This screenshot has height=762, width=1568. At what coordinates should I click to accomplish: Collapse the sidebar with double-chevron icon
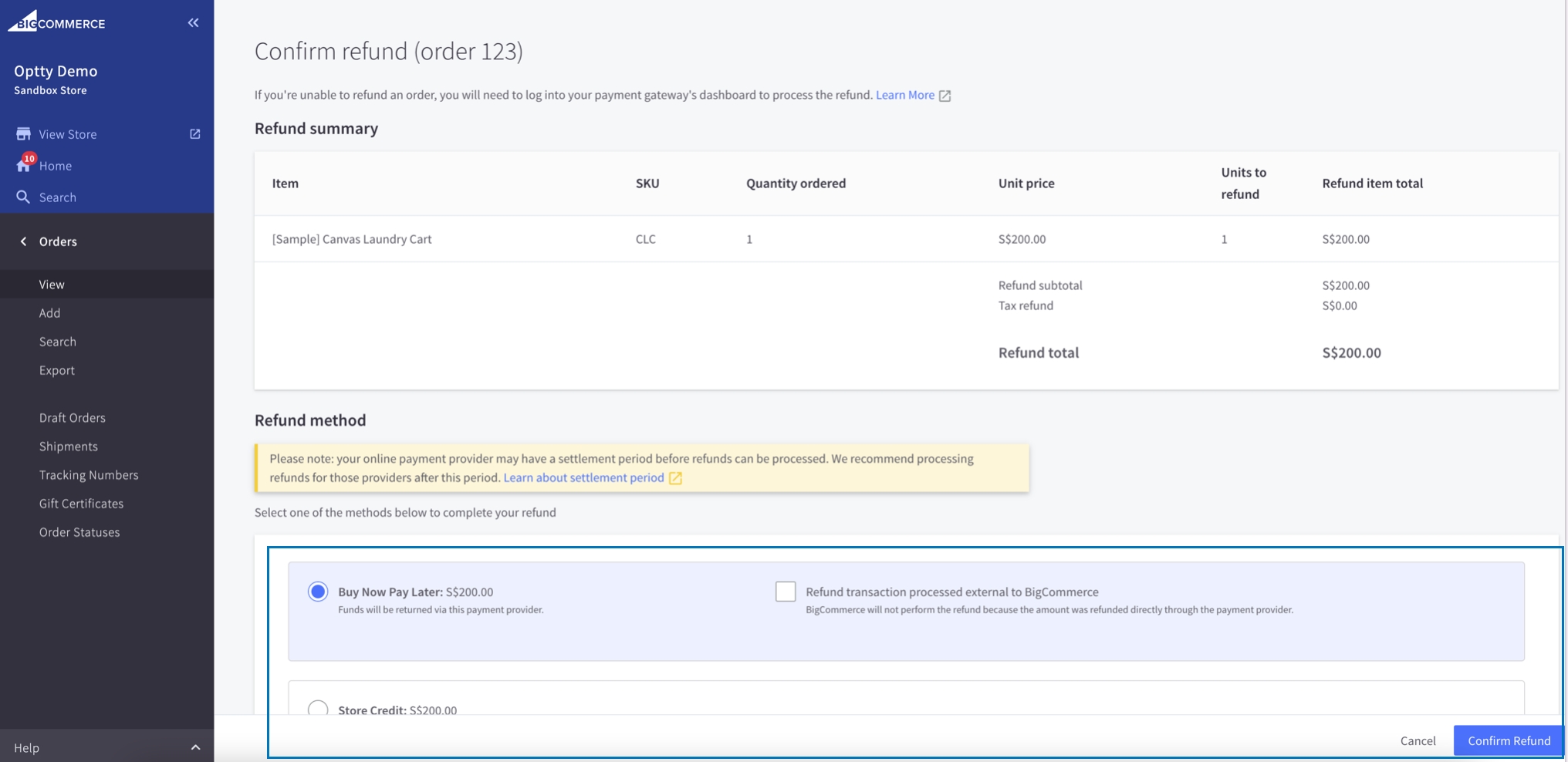[x=193, y=23]
